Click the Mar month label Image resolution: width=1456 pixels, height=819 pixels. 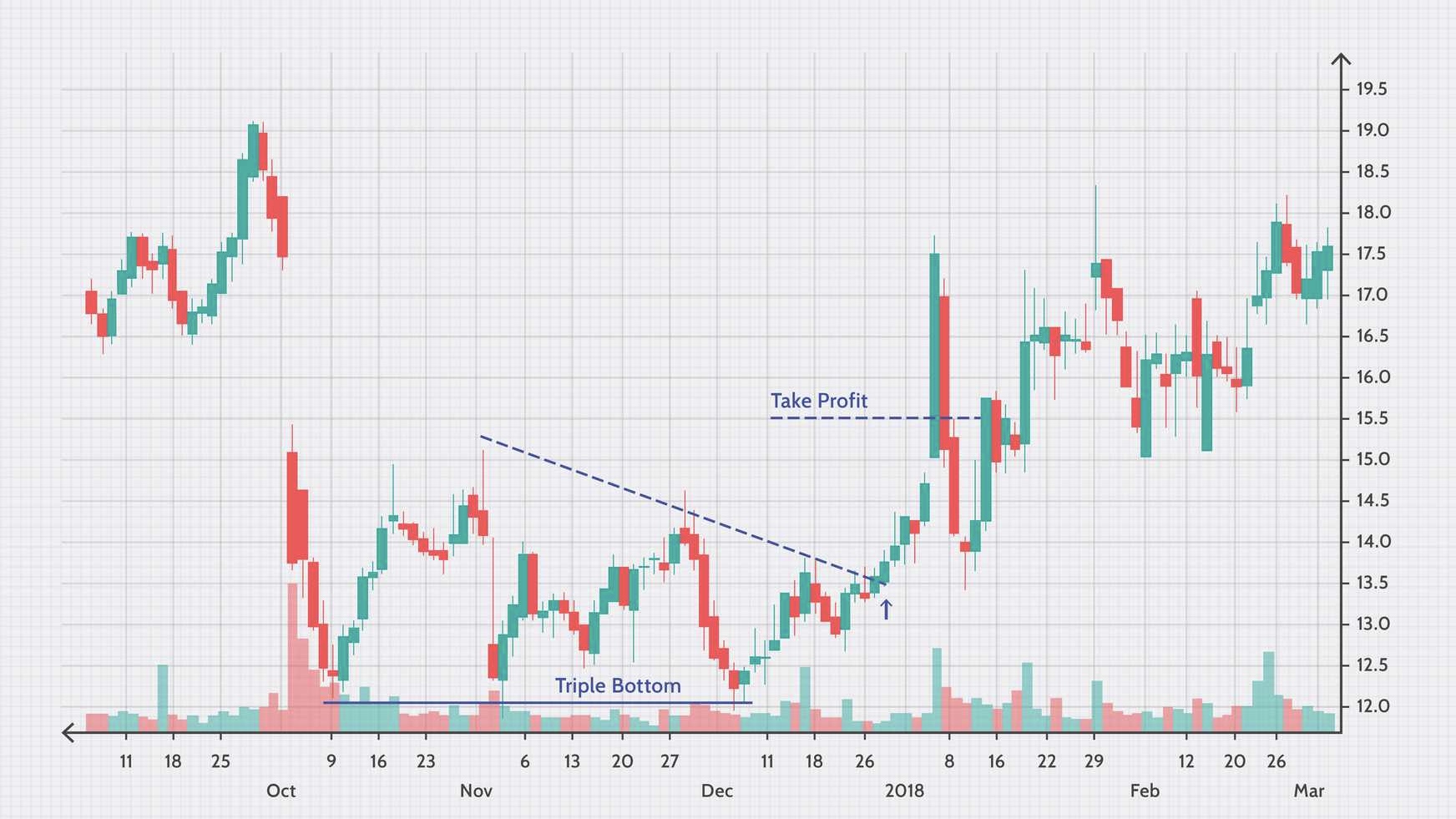click(x=1308, y=791)
